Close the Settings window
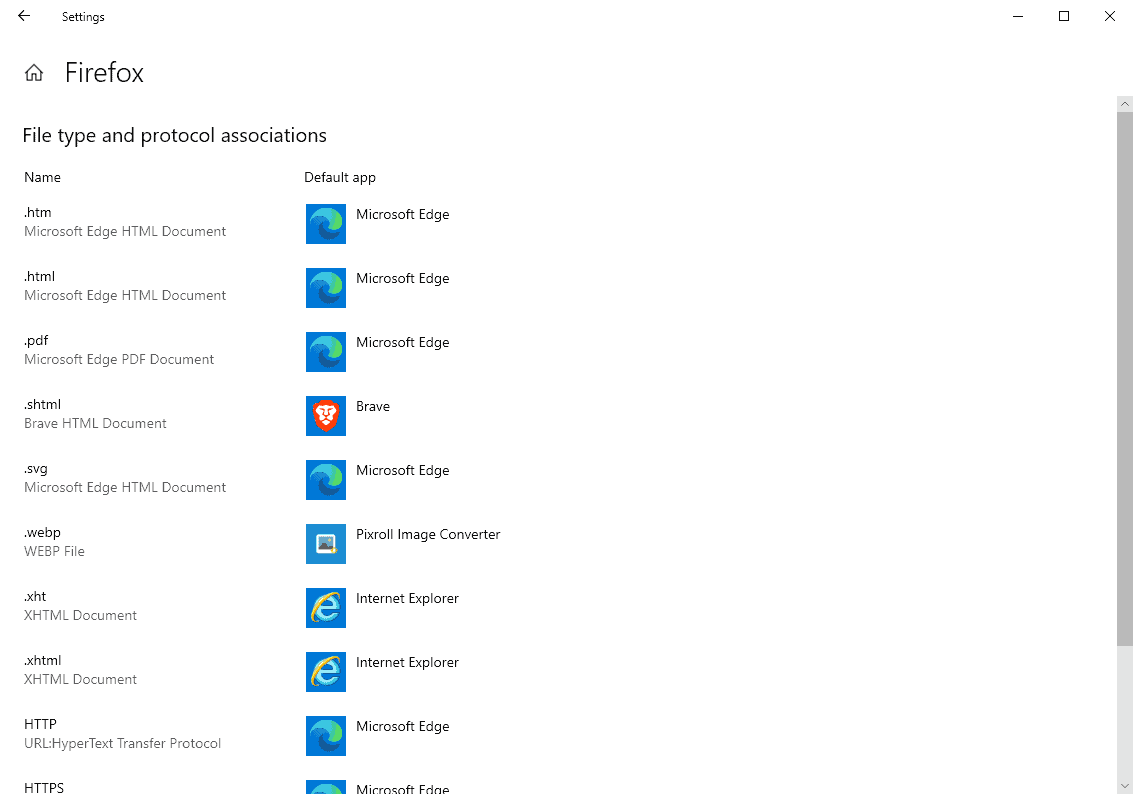This screenshot has width=1133, height=794. 1110,16
